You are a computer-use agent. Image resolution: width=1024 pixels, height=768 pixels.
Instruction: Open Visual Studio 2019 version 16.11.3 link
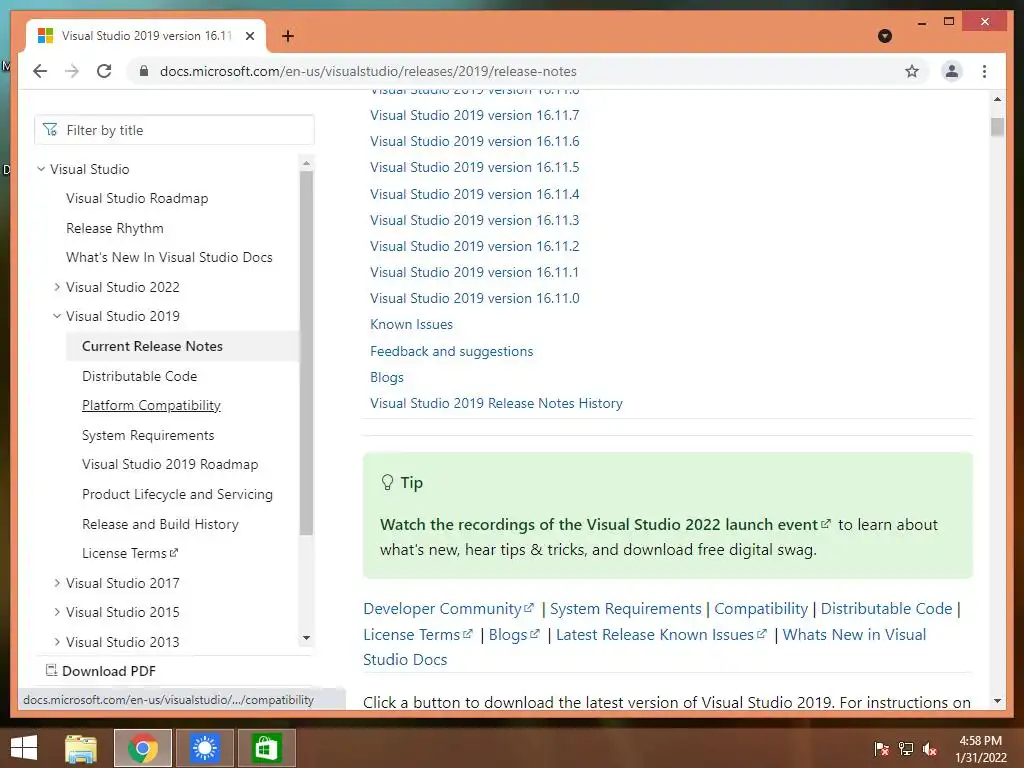tap(475, 220)
